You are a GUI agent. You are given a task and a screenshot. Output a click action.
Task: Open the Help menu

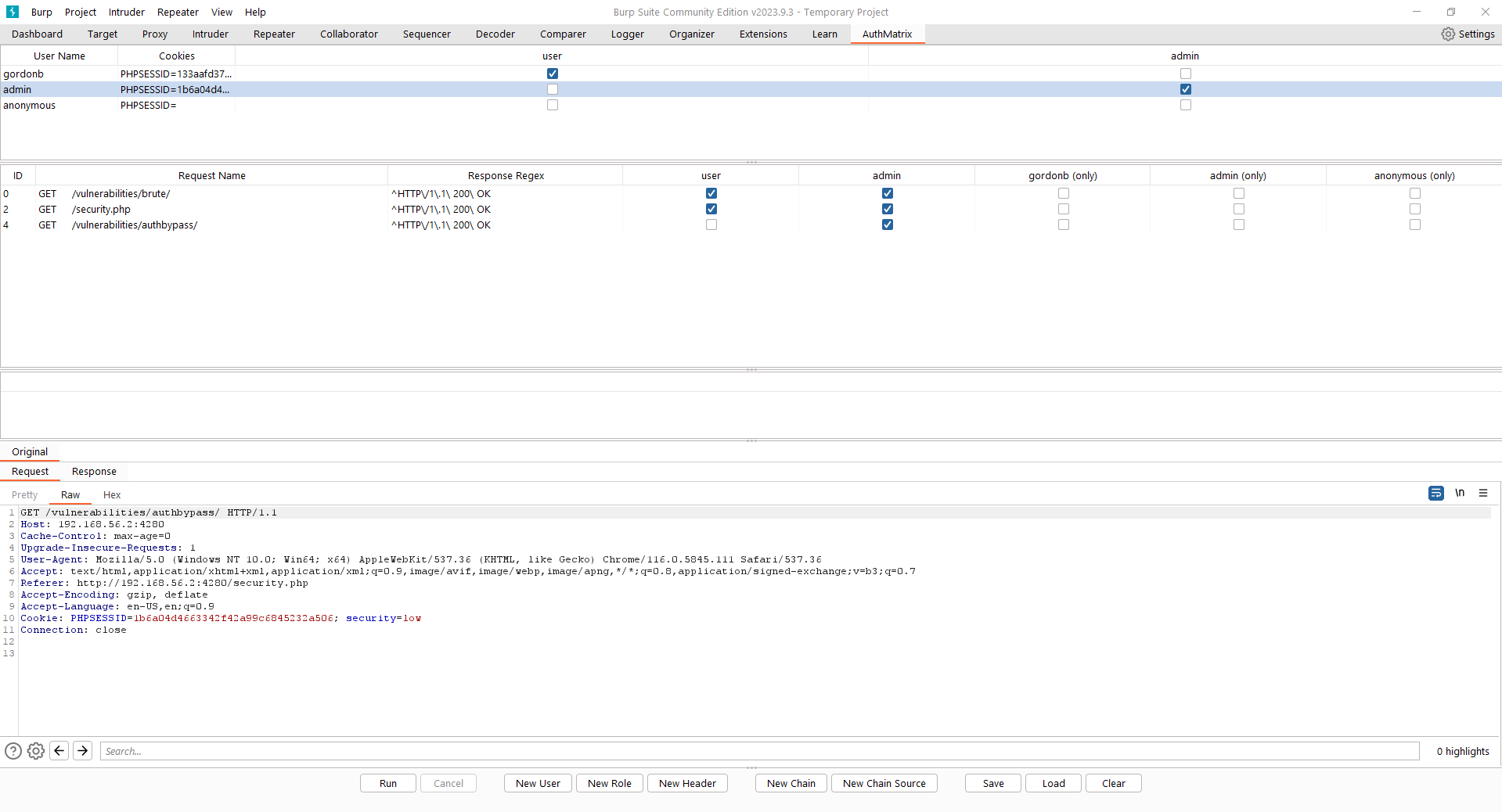tap(255, 12)
